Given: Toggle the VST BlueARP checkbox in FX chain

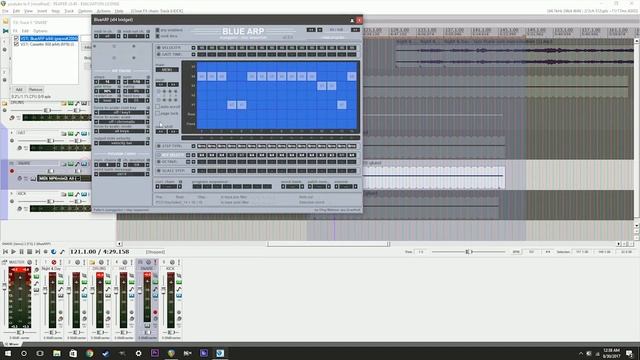Looking at the screenshot, I should [x=16, y=38].
